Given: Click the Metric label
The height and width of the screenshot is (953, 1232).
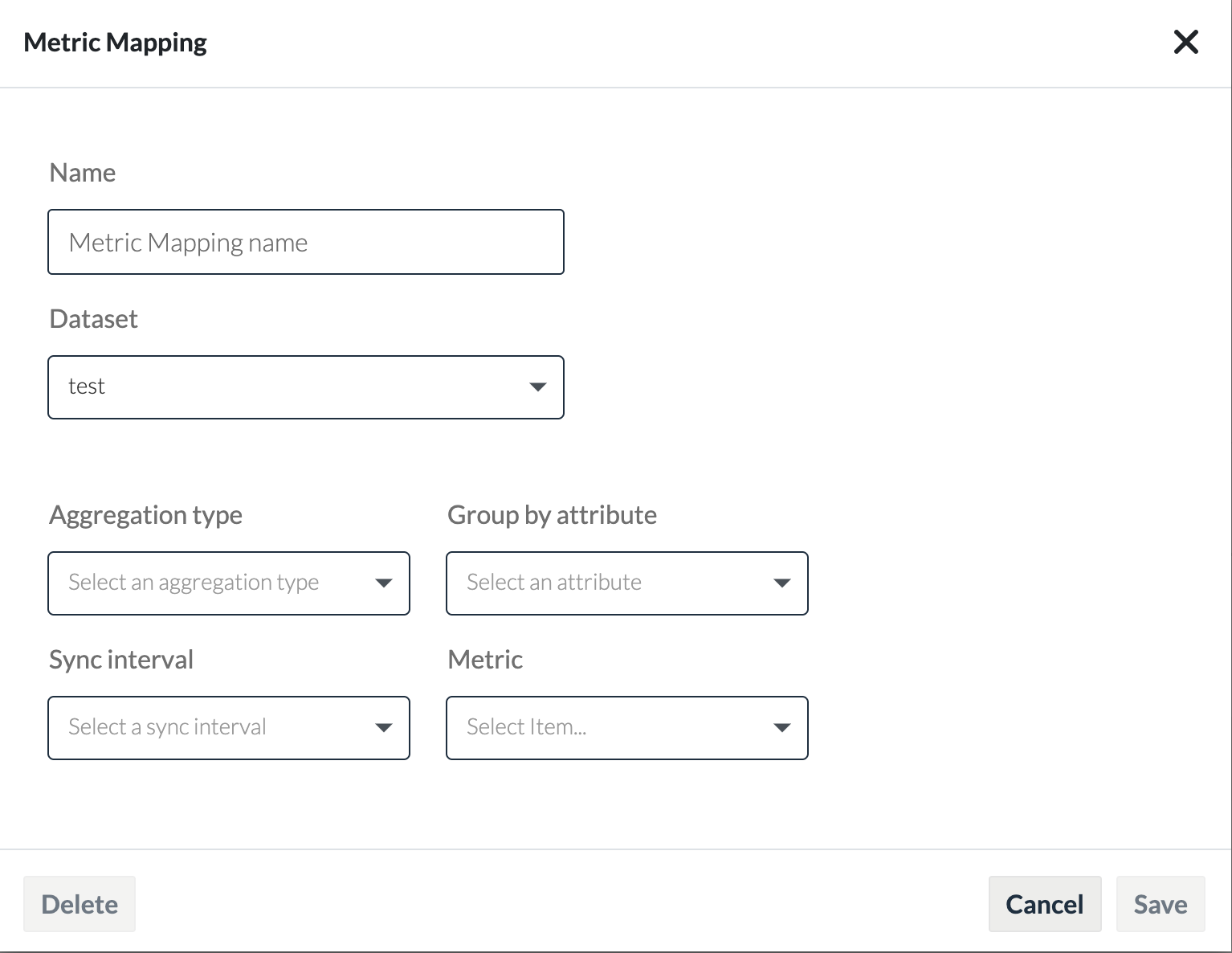Looking at the screenshot, I should [485, 659].
